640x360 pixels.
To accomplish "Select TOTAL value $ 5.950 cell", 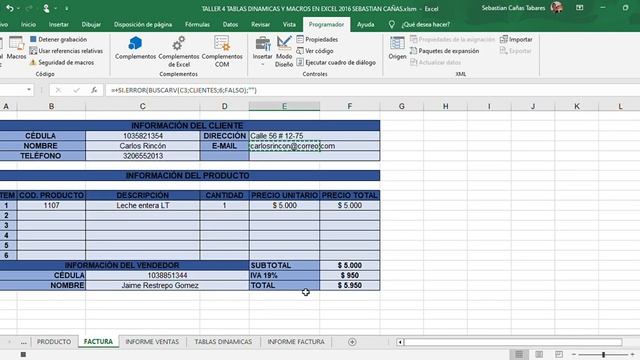I will 350,285.
